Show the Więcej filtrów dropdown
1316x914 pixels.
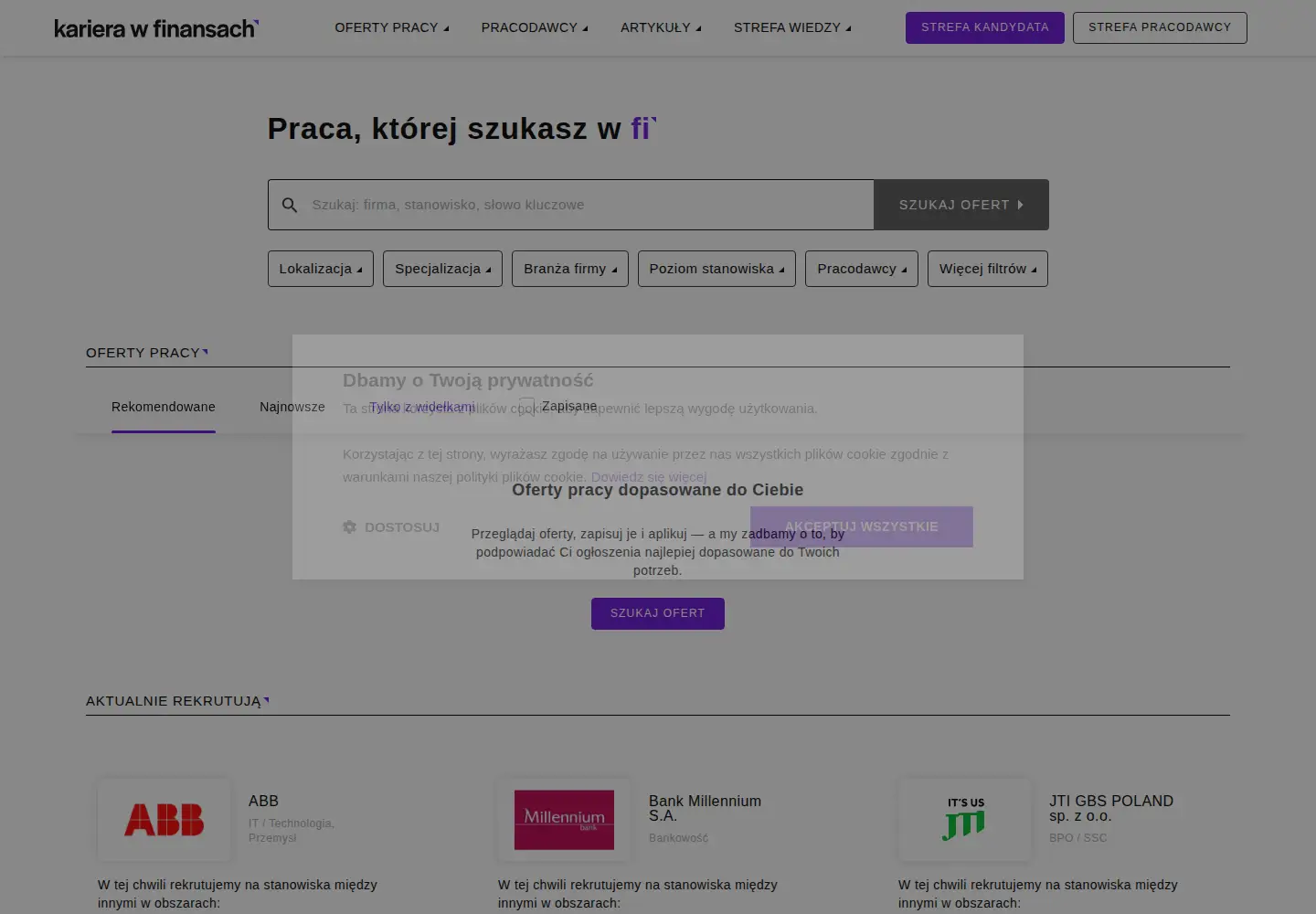tap(988, 269)
